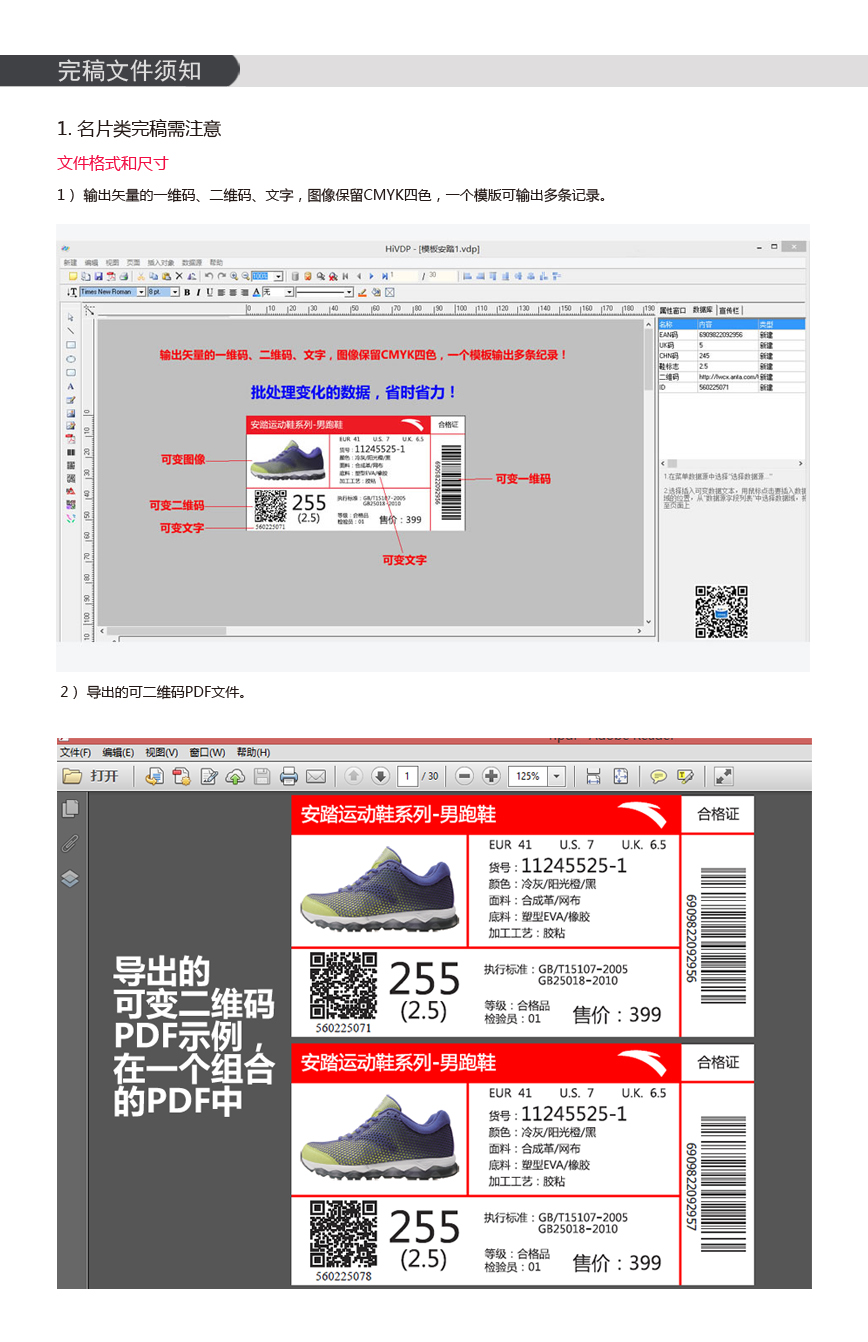Delete selection with the X icon in HiVDP
The height and width of the screenshot is (1342, 868).
(179, 276)
